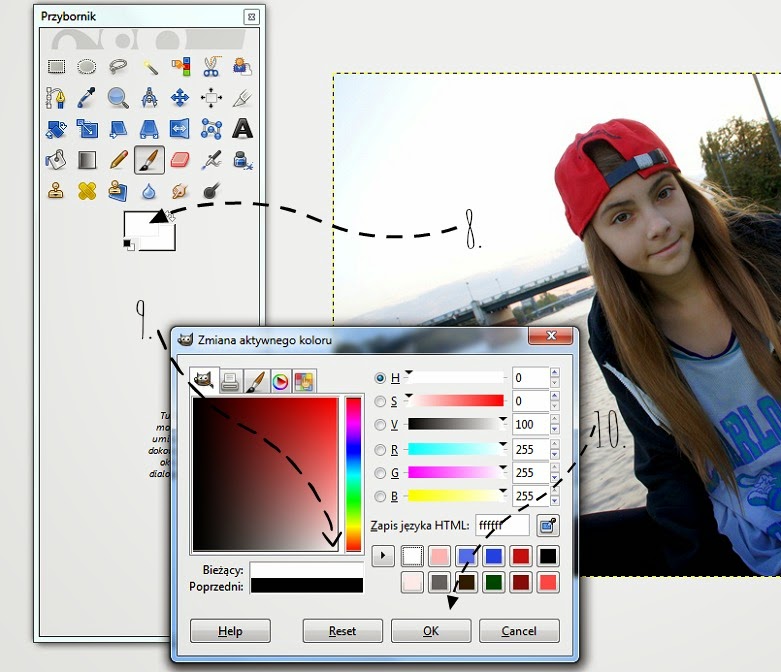Select the Paths tool
The image size is (781, 672).
click(x=56, y=98)
